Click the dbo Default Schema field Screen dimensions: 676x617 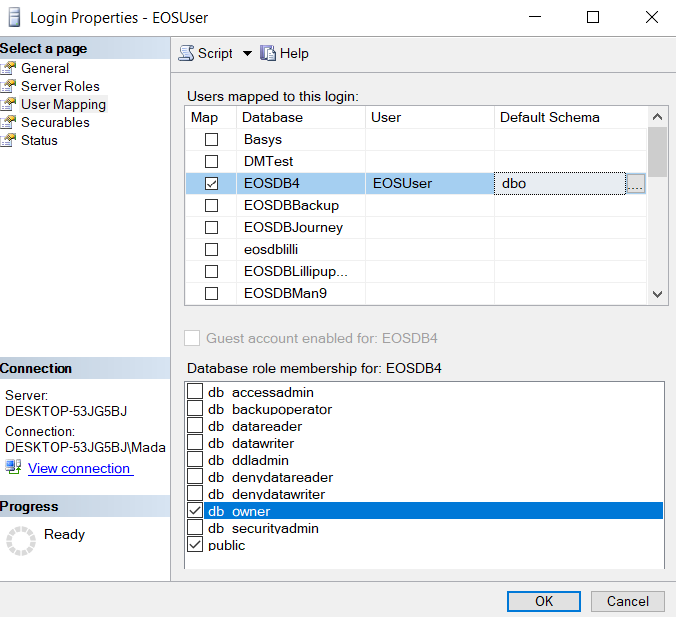tap(560, 184)
